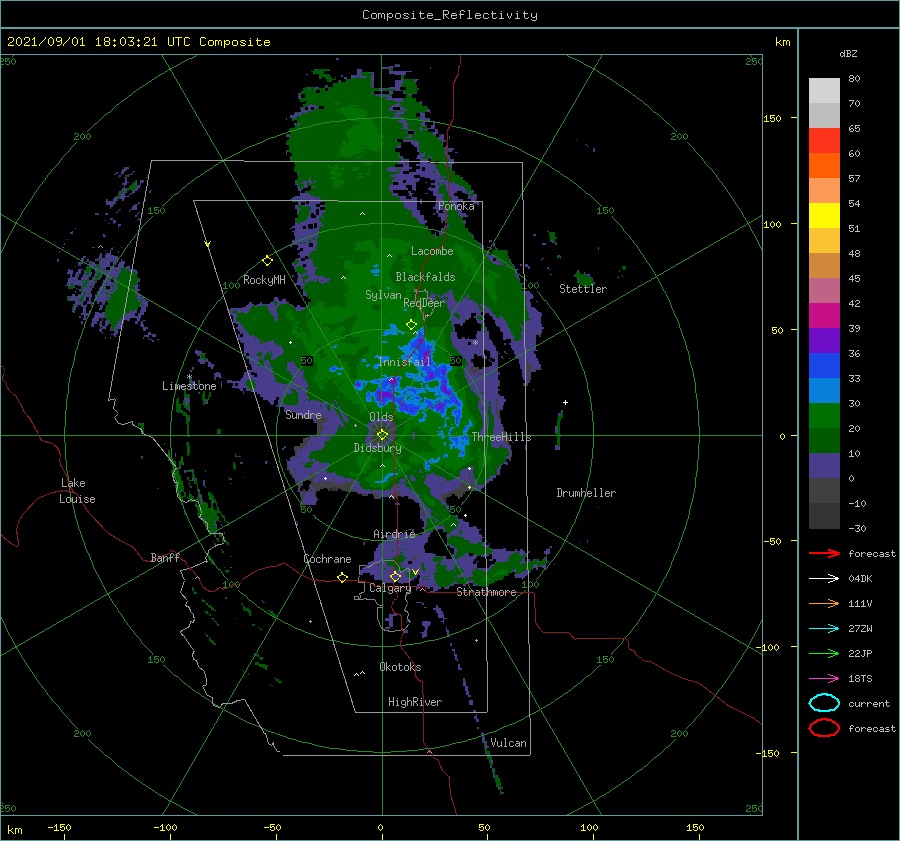
Task: Select the purple 36–39 dBZ swatch
Action: [x=824, y=341]
